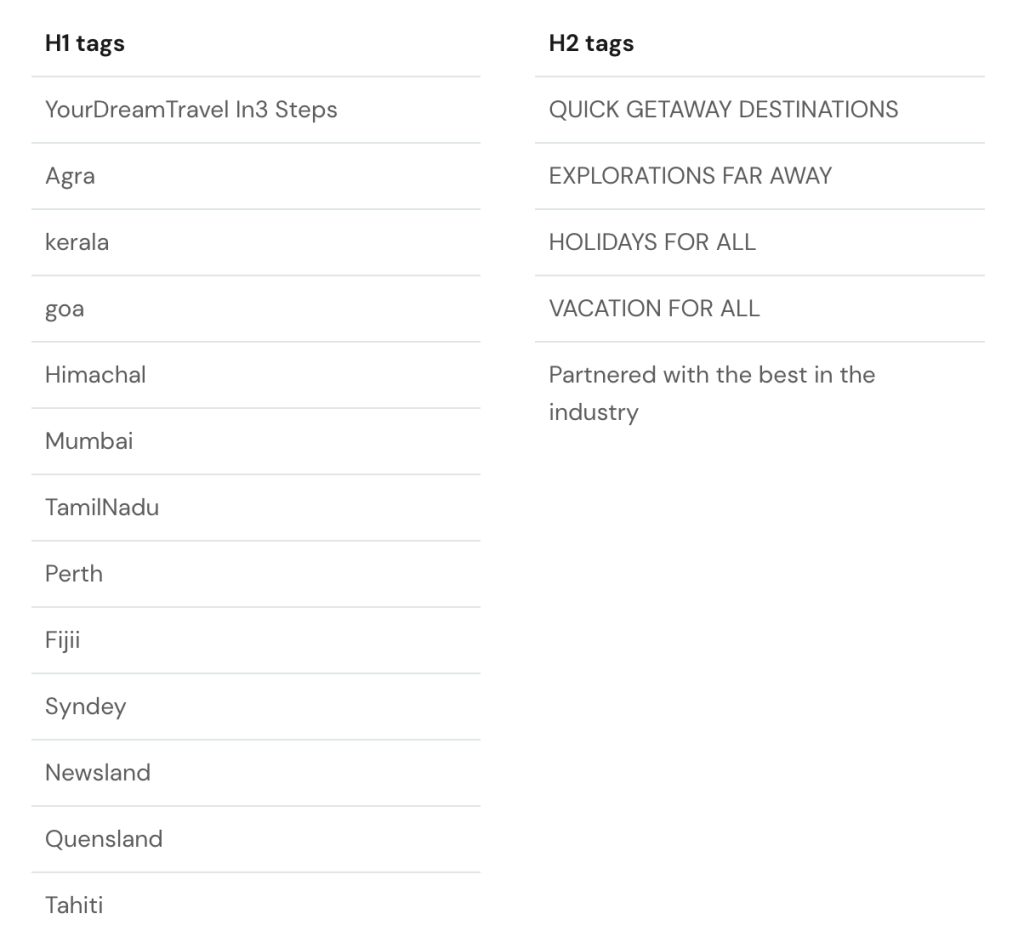
Task: Click the Fijii row
Action: (x=256, y=640)
